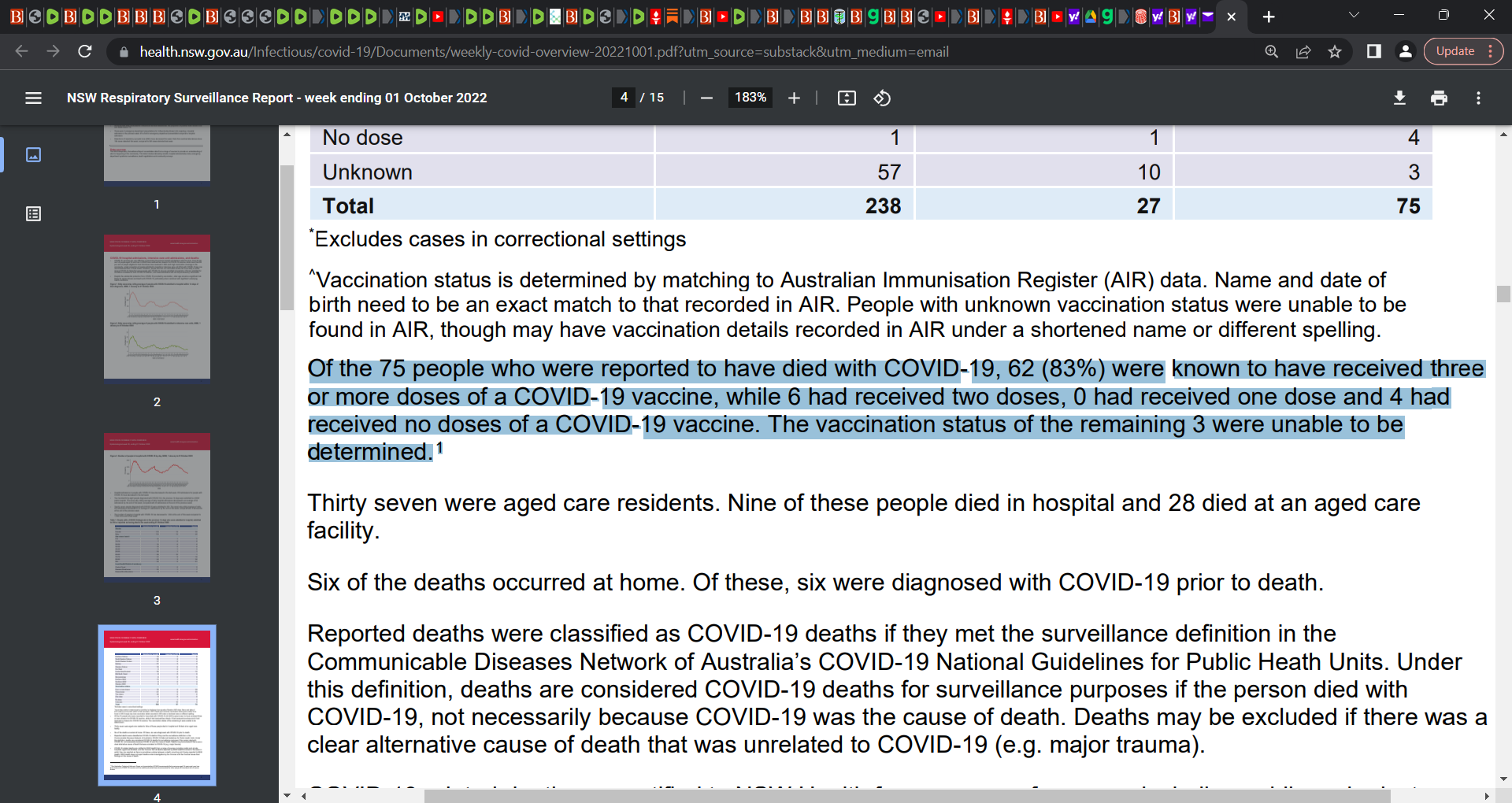Open a new browser tab

tap(1269, 17)
